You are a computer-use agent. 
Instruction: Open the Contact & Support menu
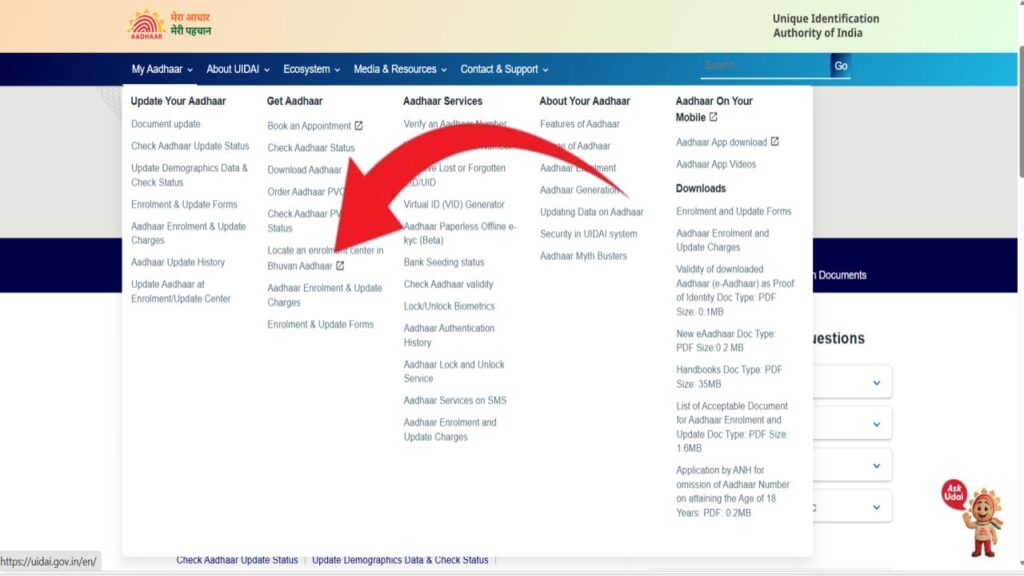coord(504,69)
